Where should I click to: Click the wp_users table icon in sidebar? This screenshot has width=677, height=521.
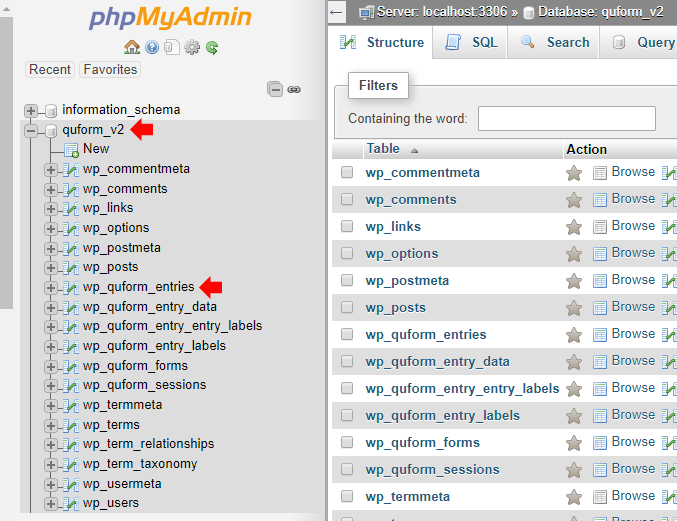point(70,504)
